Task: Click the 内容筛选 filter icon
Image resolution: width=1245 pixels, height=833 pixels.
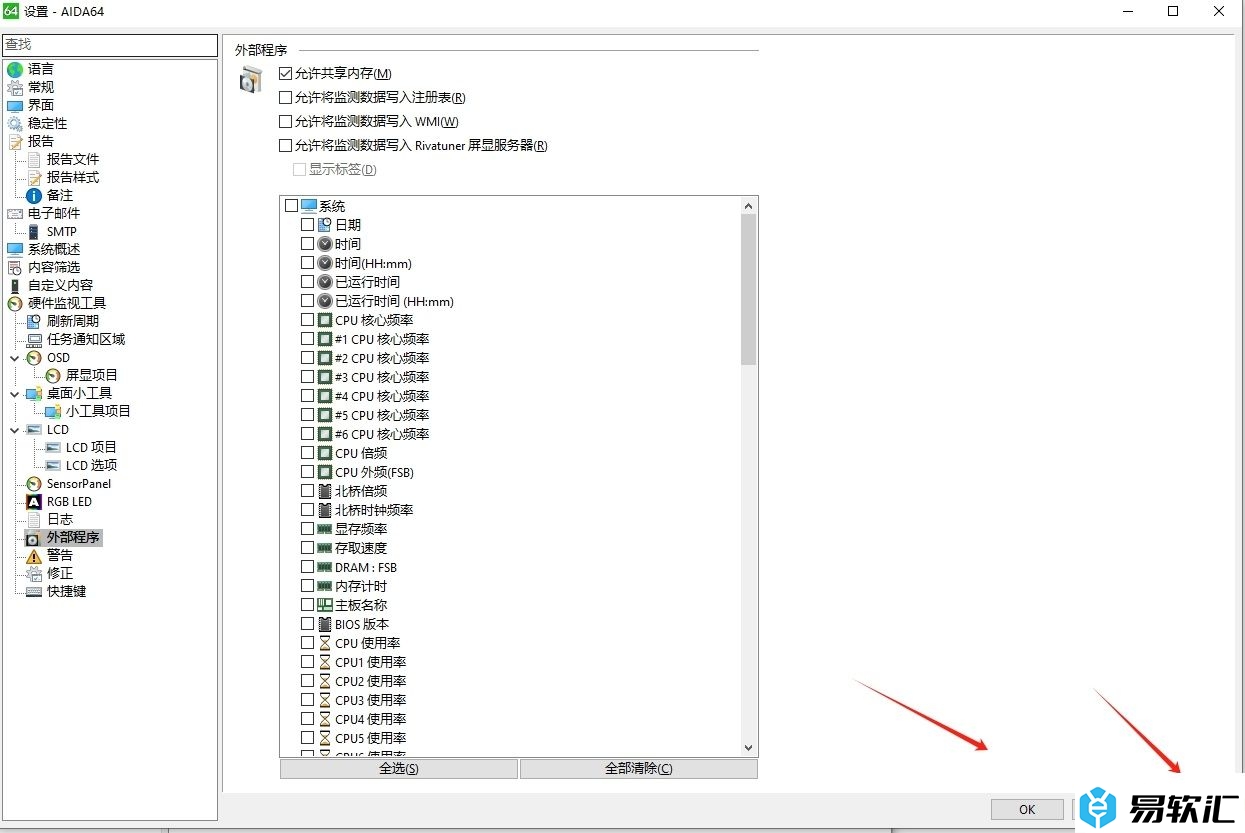Action: click(x=15, y=267)
